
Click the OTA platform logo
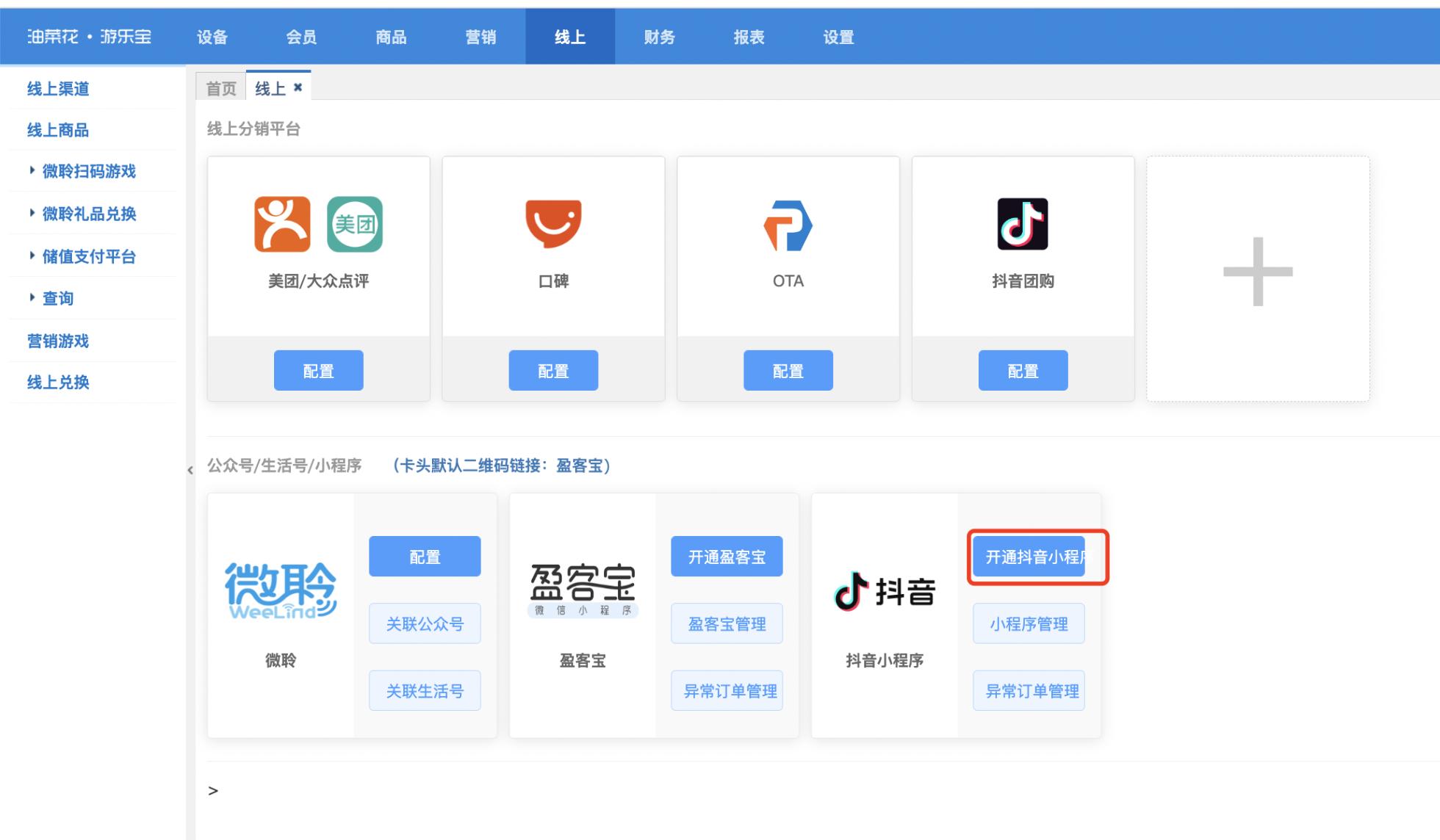click(x=788, y=225)
